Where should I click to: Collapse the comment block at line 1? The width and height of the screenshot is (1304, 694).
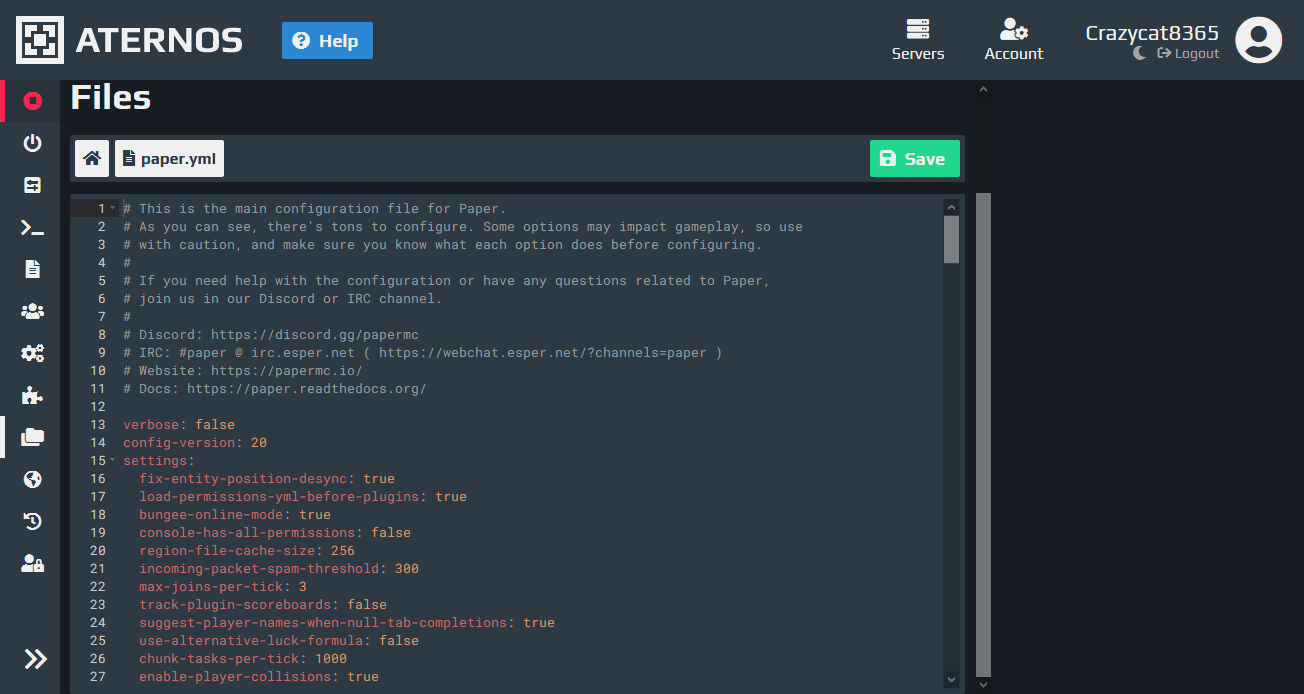pos(113,208)
